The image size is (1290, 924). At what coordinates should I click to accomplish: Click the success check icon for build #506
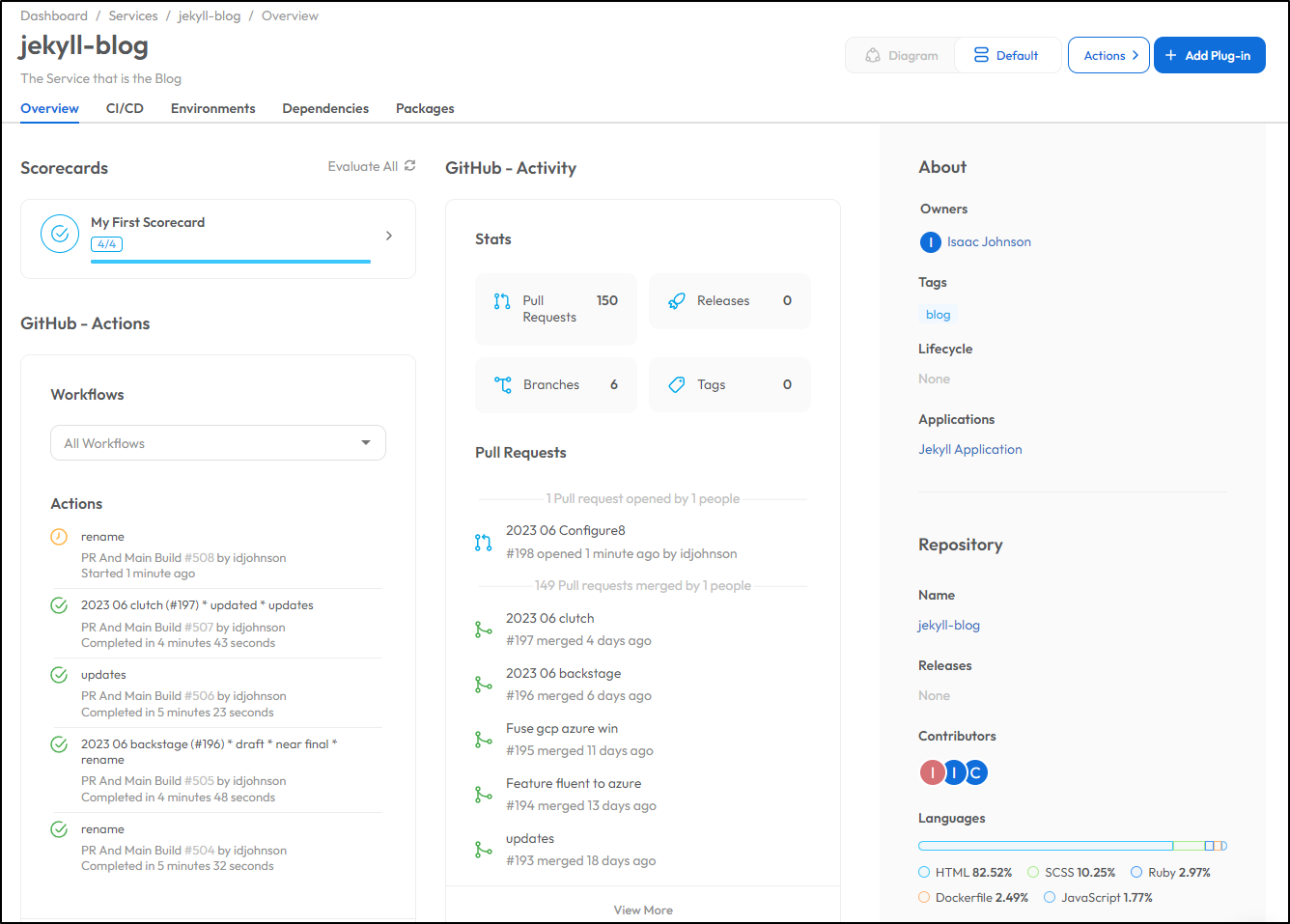point(59,675)
